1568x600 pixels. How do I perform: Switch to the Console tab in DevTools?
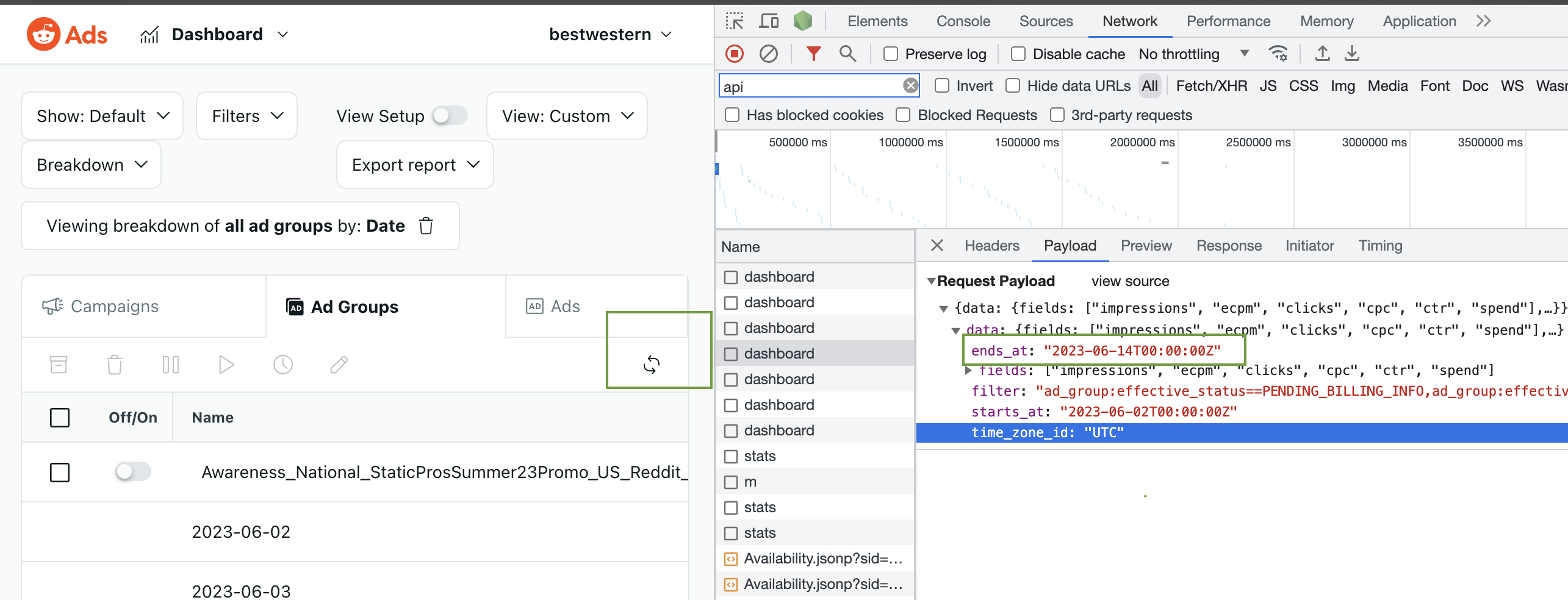[x=963, y=21]
